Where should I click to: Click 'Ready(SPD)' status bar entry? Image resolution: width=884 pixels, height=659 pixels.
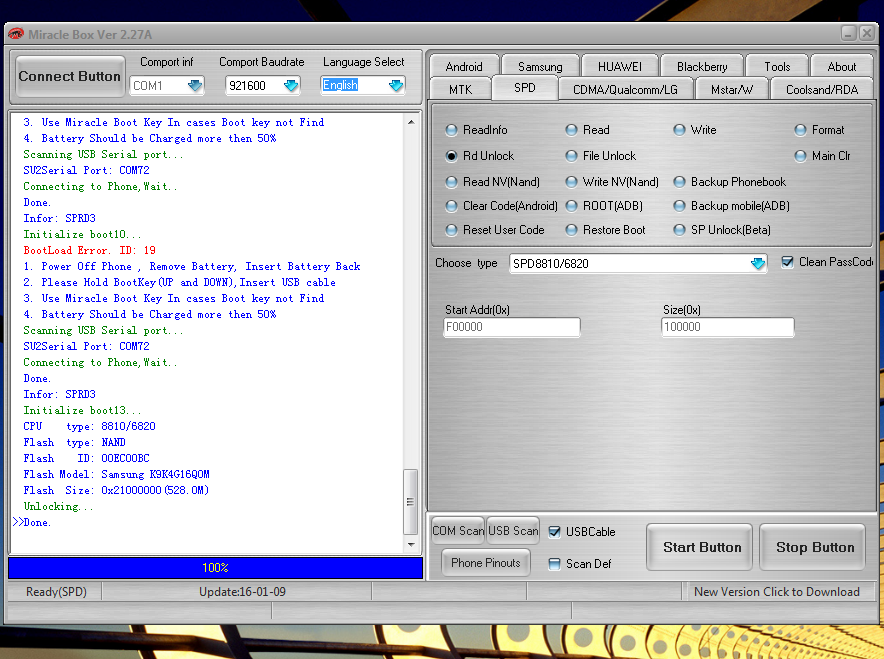[x=56, y=592]
